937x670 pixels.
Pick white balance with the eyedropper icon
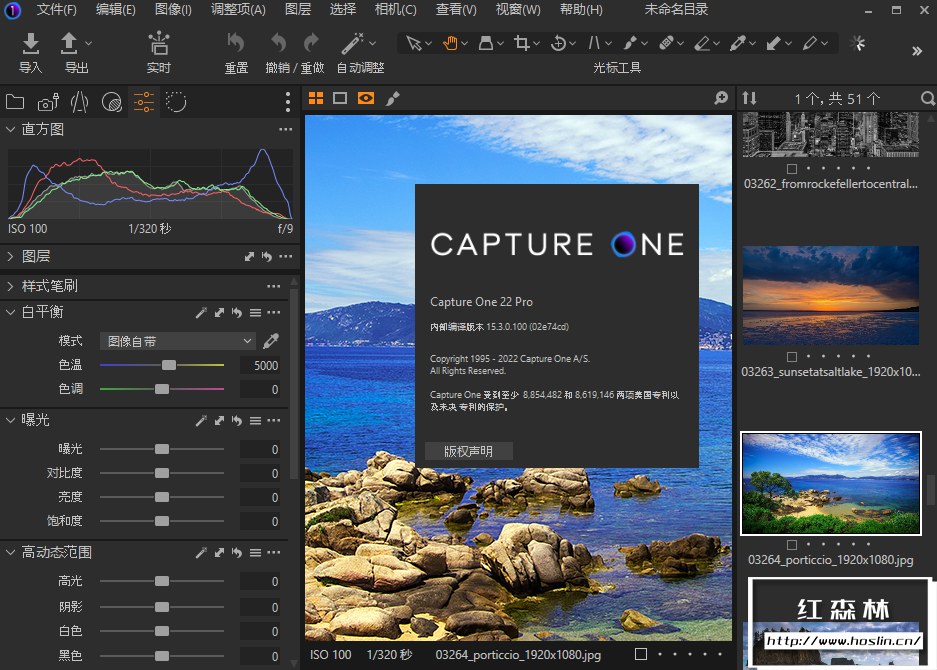click(270, 341)
